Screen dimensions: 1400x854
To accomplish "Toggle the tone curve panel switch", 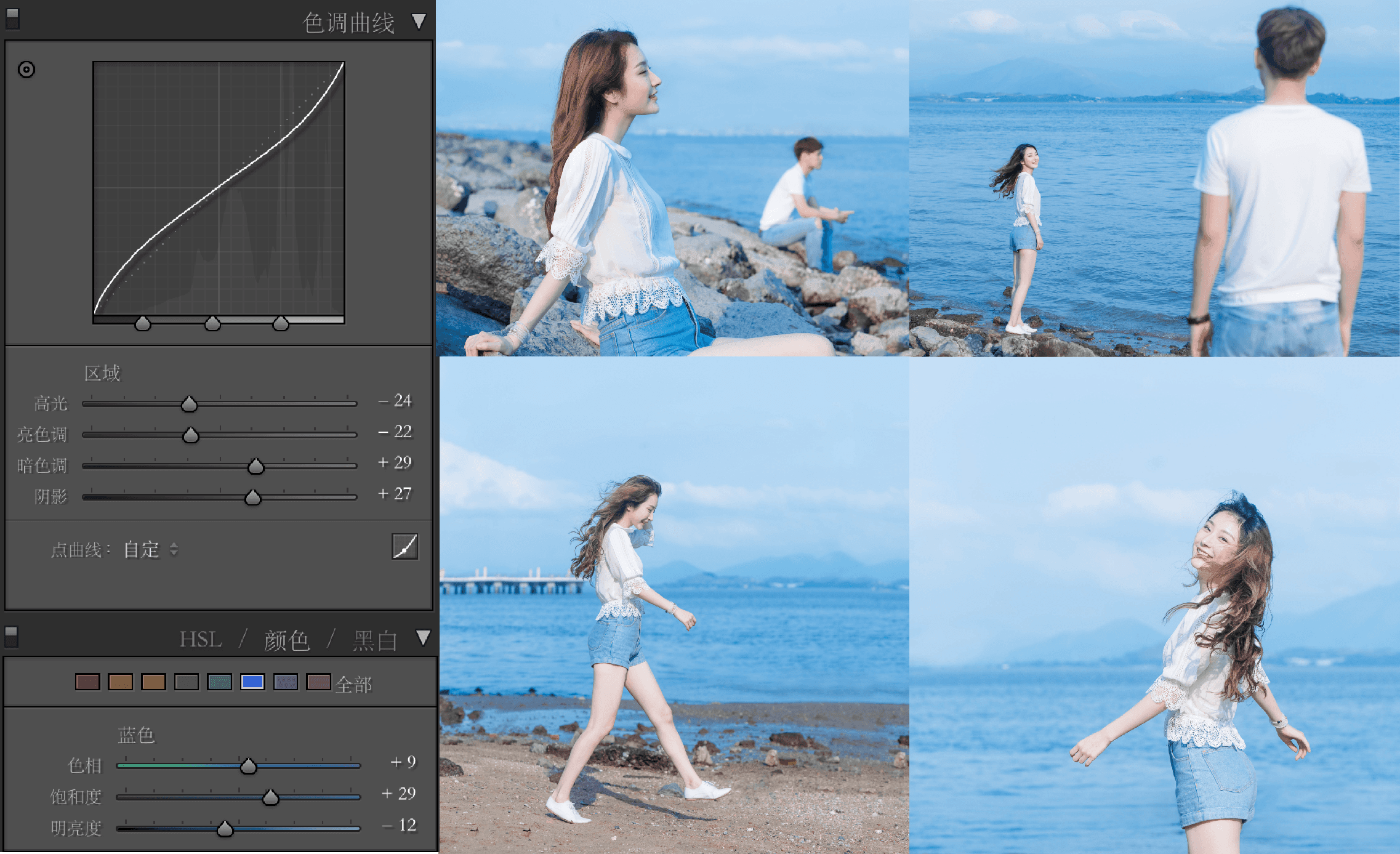I will pyautogui.click(x=12, y=19).
